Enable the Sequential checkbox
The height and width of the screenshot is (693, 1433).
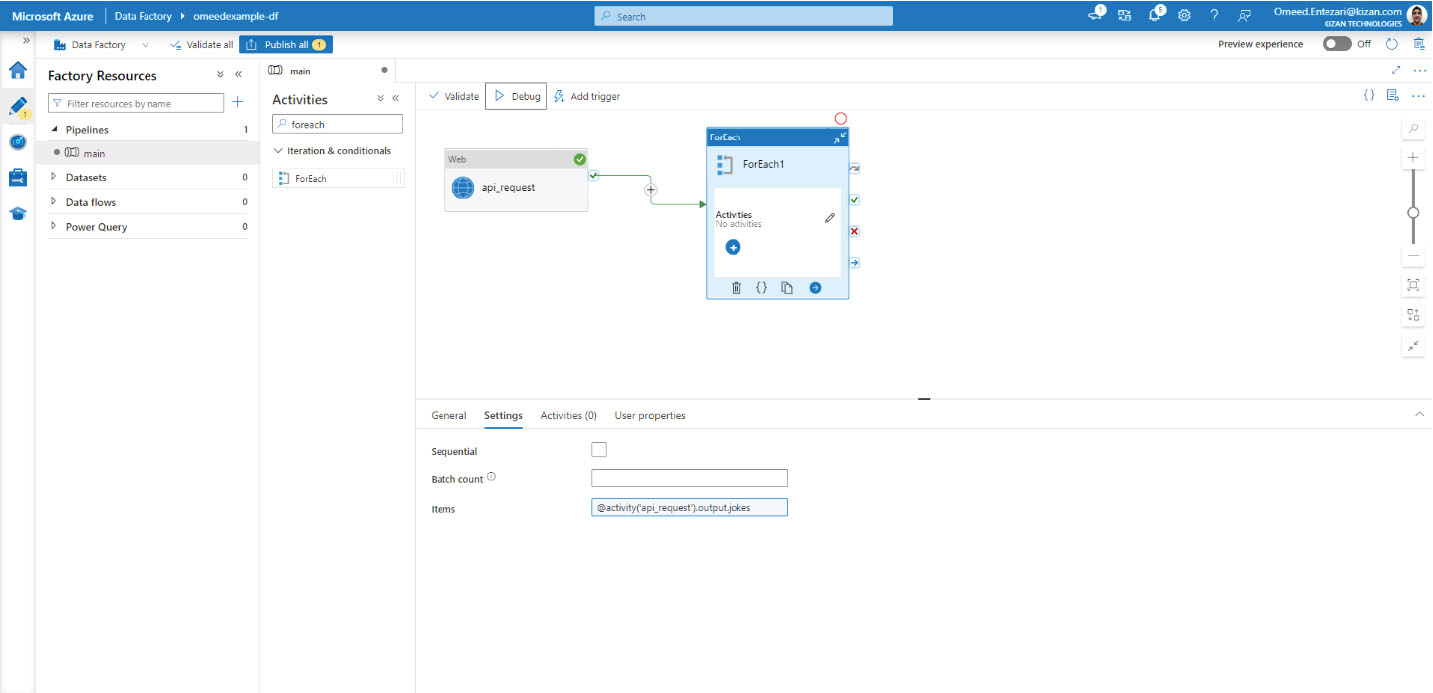599,450
